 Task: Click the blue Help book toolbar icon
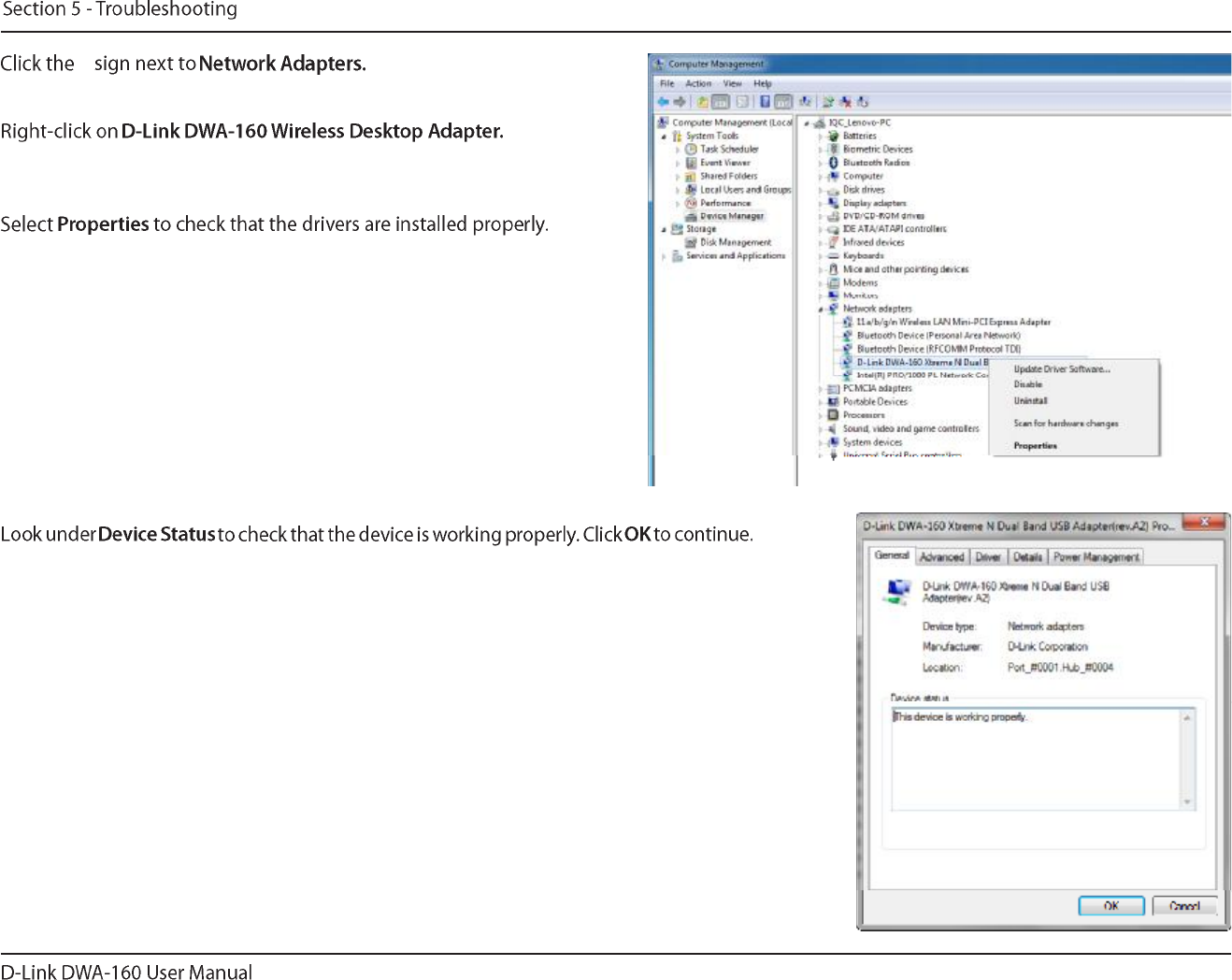tap(765, 102)
